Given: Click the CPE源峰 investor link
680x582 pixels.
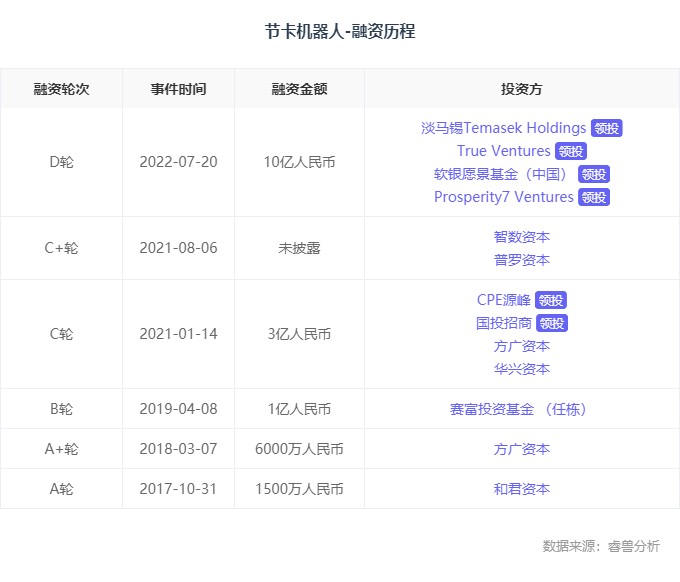Looking at the screenshot, I should tap(504, 300).
